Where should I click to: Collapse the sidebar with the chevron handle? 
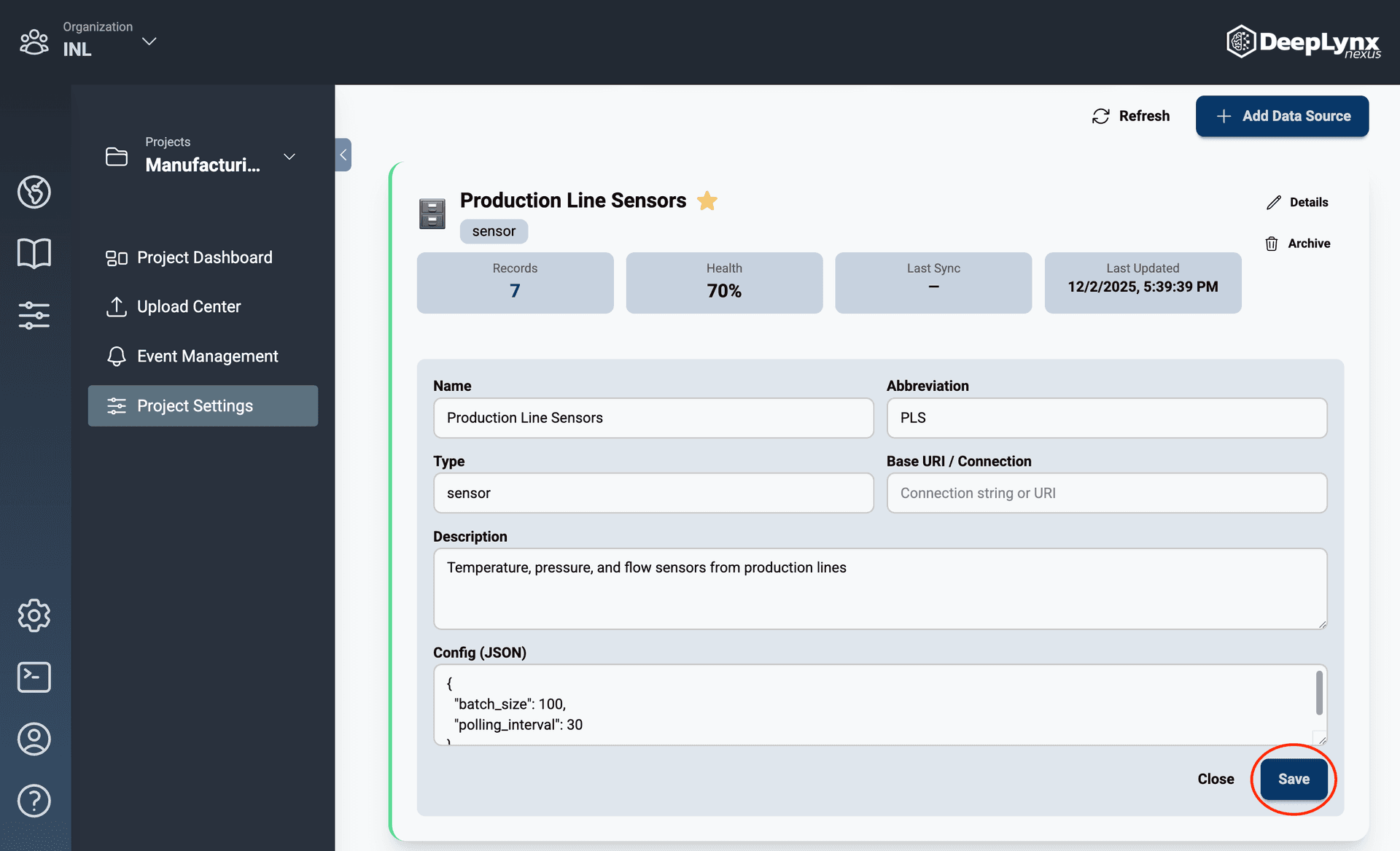click(343, 155)
